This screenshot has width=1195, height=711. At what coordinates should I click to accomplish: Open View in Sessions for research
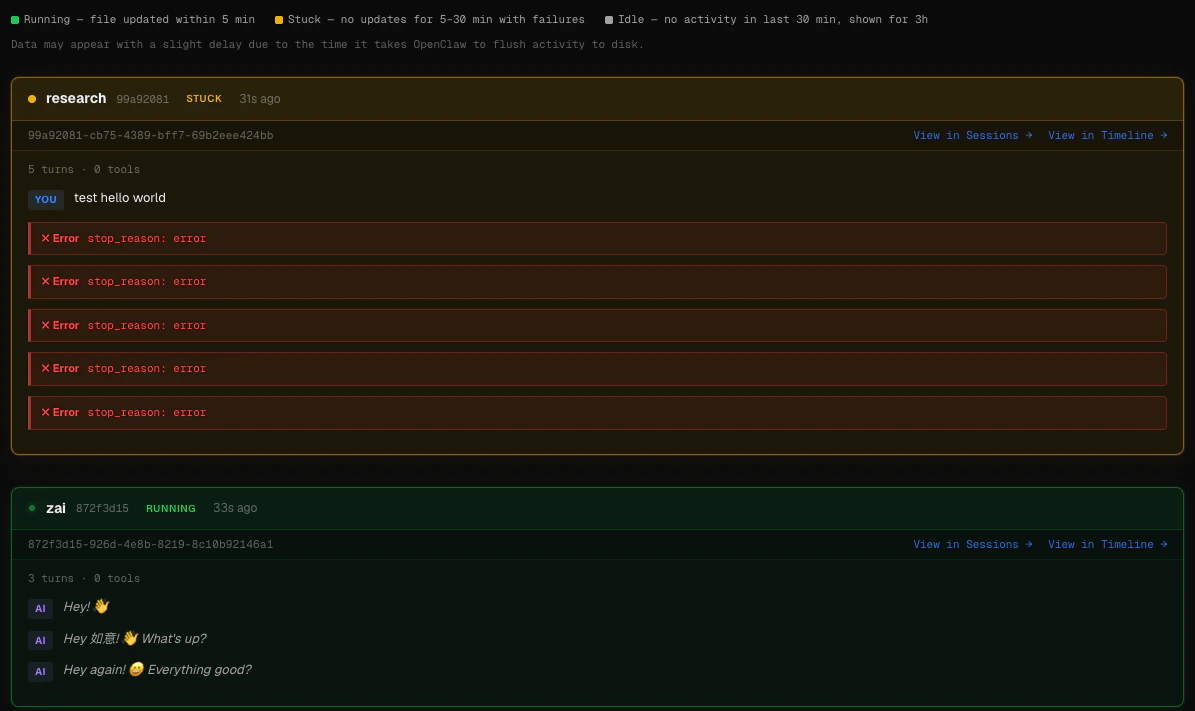coord(966,135)
